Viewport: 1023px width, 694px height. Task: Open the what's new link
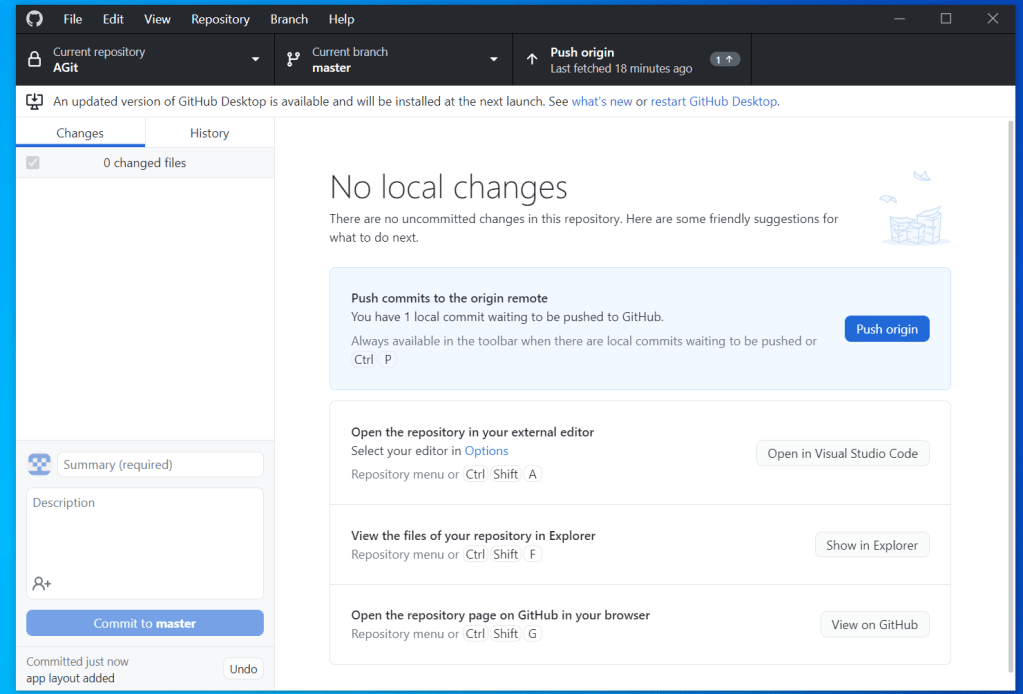(x=601, y=101)
